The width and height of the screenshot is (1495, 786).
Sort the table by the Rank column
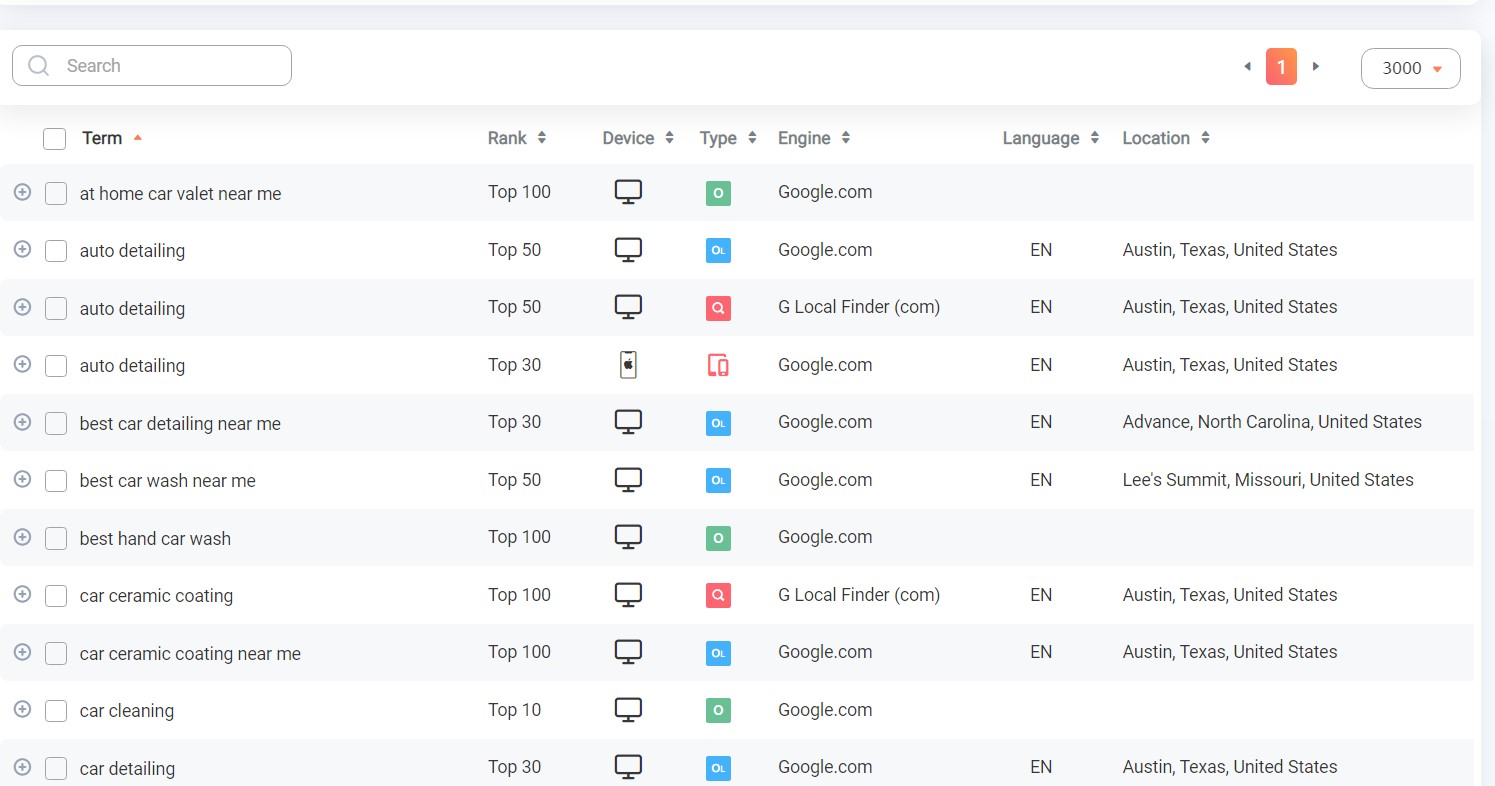click(517, 138)
